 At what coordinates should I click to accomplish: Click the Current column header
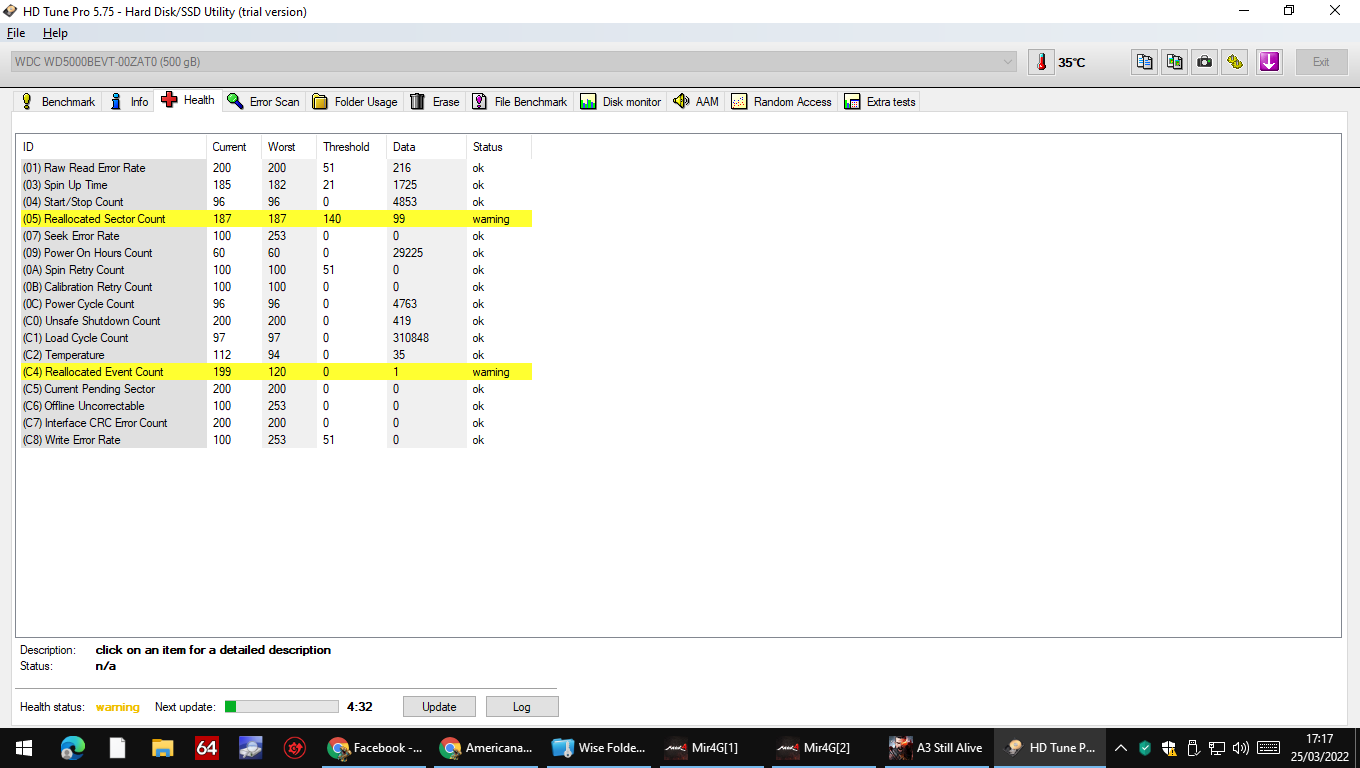coord(234,147)
